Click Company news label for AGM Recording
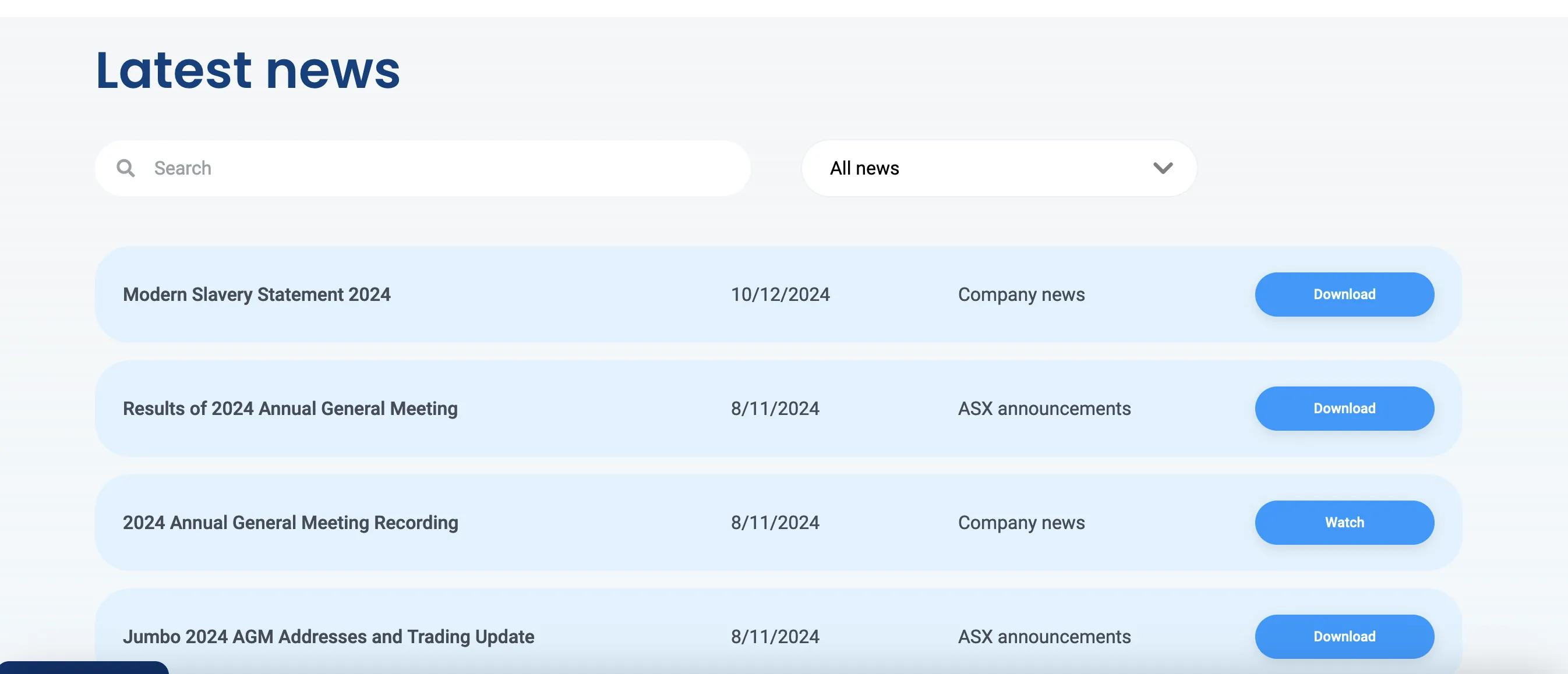 (x=1021, y=523)
